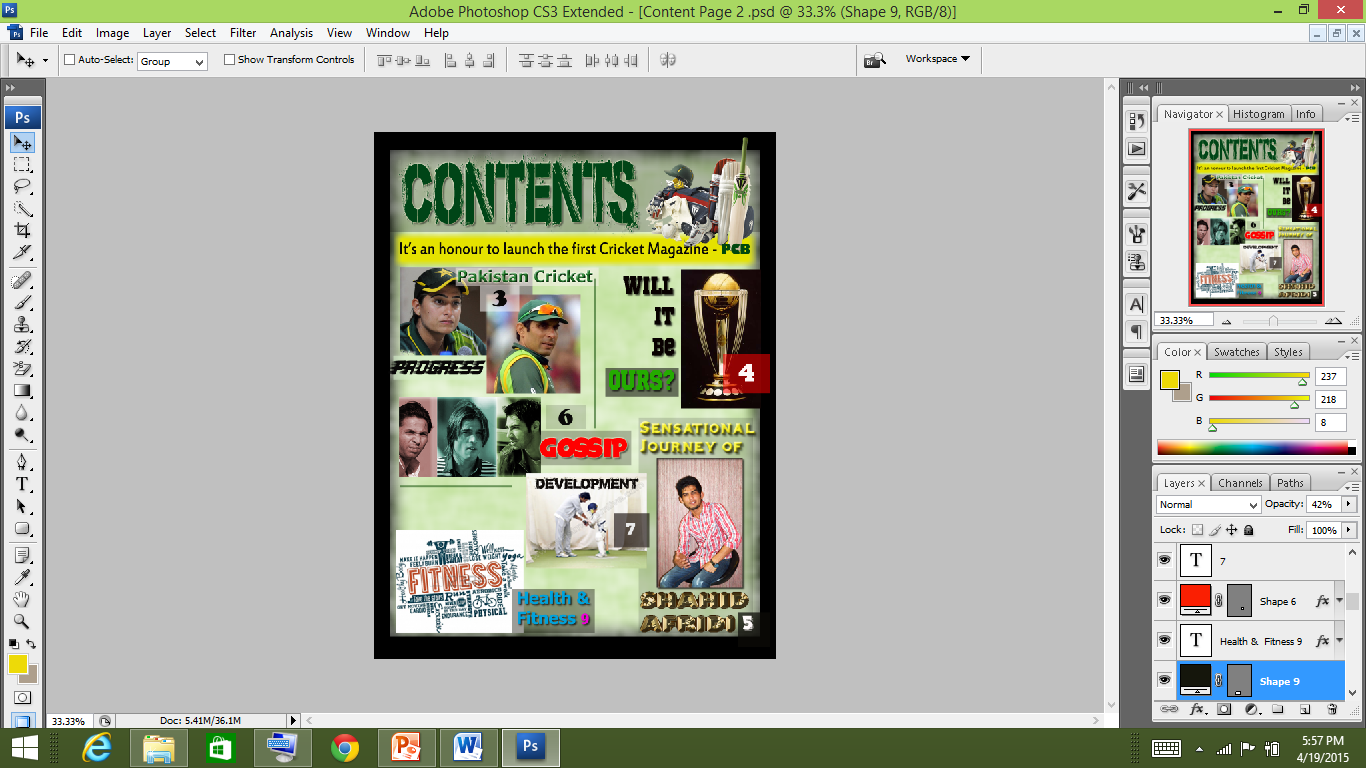The height and width of the screenshot is (768, 1366).
Task: Enable the Auto-Select checkbox
Action: (x=70, y=60)
